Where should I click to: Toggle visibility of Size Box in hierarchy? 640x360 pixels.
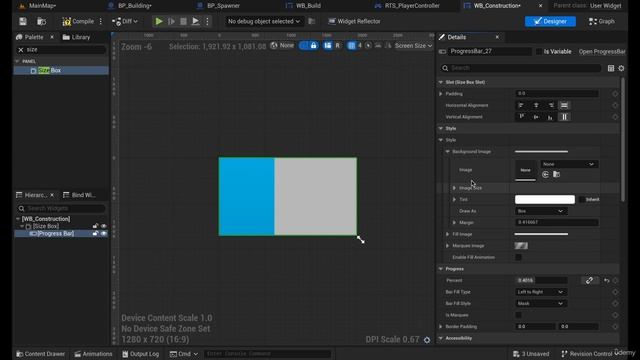point(104,226)
